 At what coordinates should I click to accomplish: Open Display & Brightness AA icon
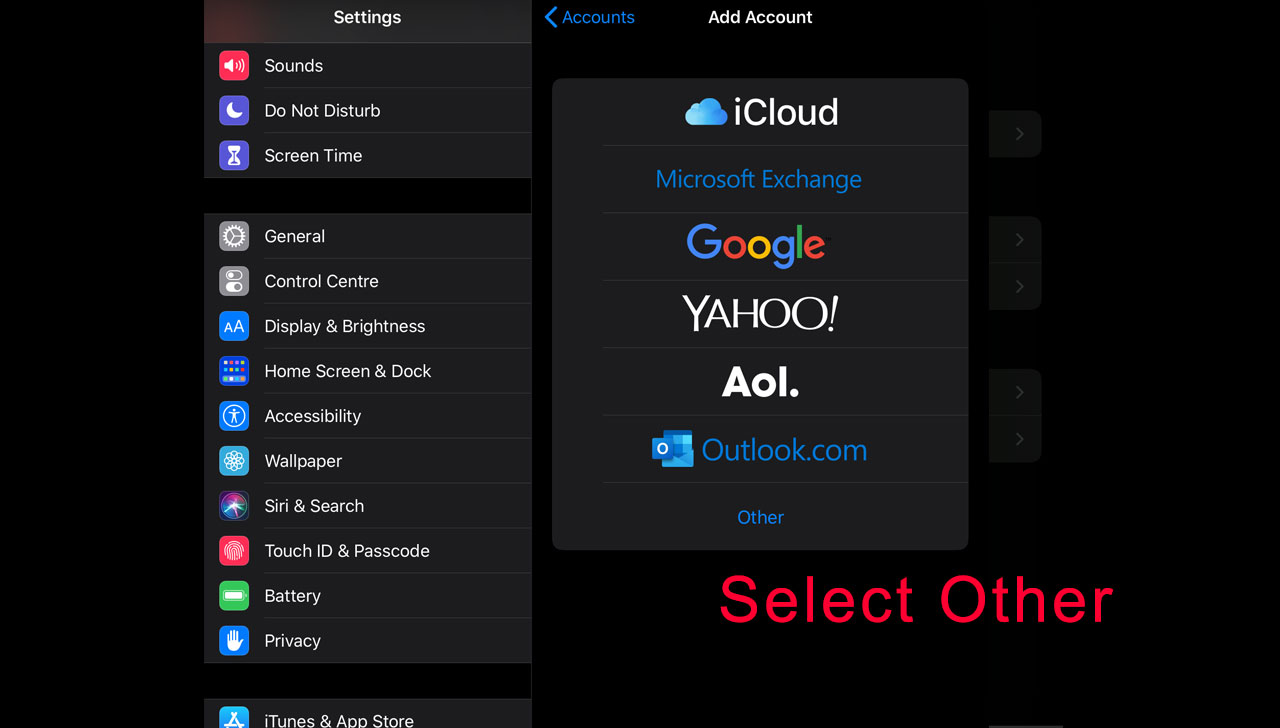[x=234, y=326]
